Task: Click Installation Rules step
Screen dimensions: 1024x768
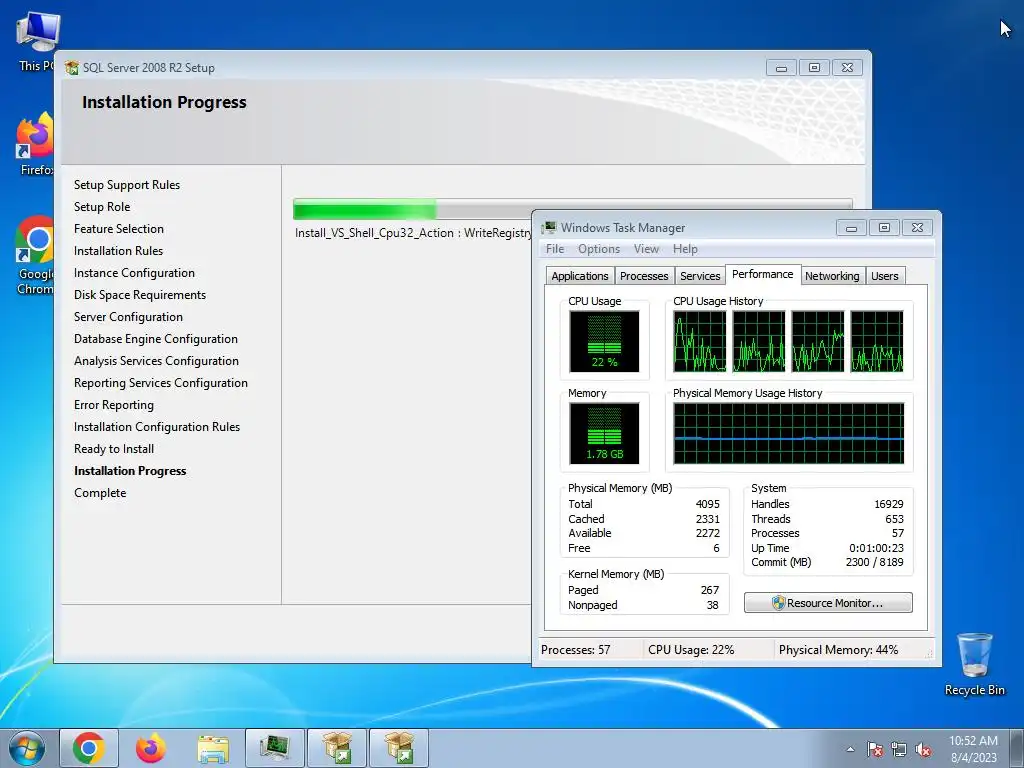Action: coord(118,251)
